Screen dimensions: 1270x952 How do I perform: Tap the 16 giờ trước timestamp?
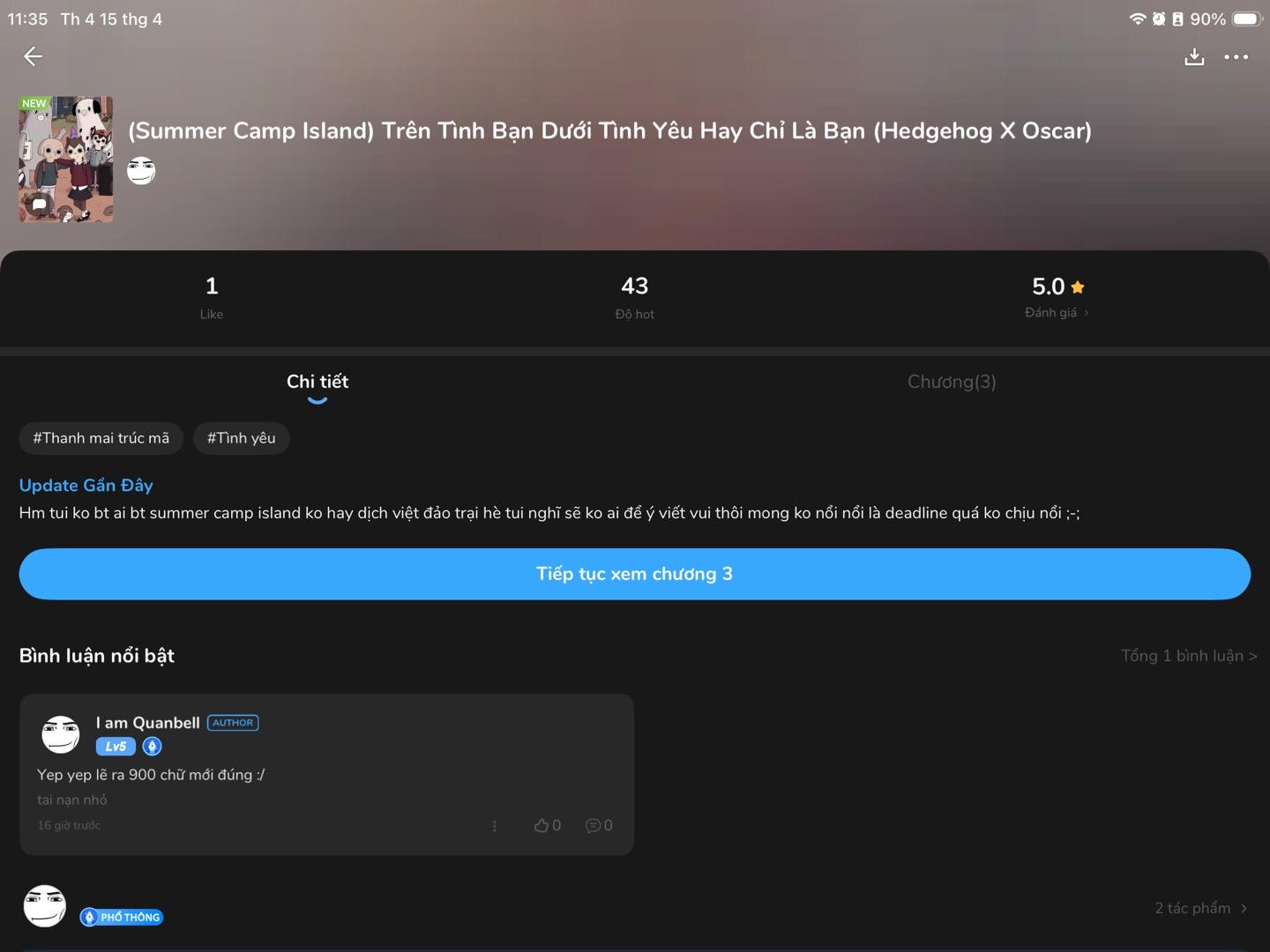point(69,825)
